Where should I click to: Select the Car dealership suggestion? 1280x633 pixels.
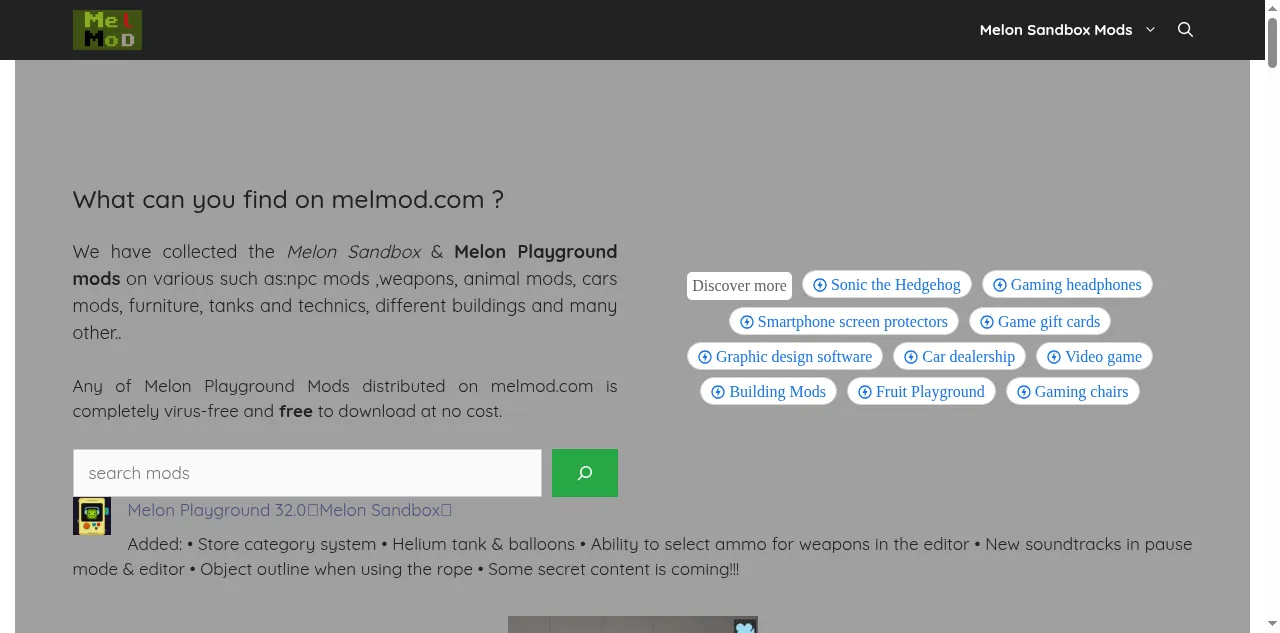coord(959,356)
